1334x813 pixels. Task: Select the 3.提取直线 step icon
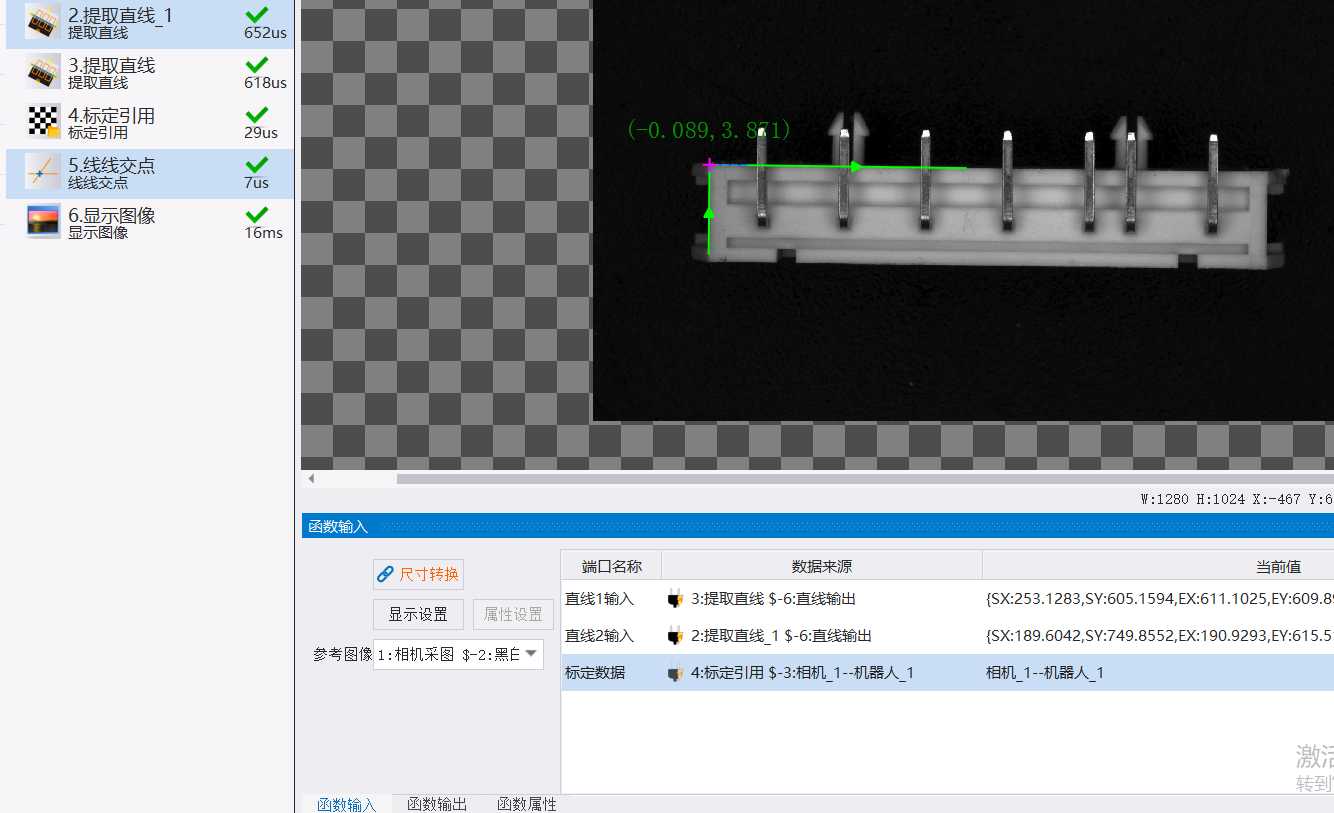click(x=44, y=72)
